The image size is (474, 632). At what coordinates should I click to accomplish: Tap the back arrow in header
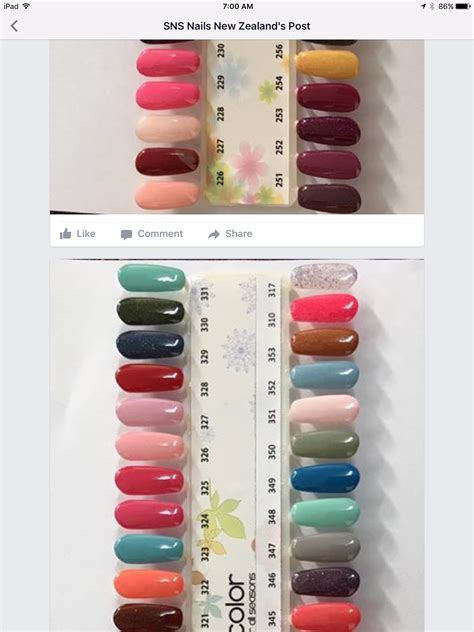pyautogui.click(x=14, y=26)
